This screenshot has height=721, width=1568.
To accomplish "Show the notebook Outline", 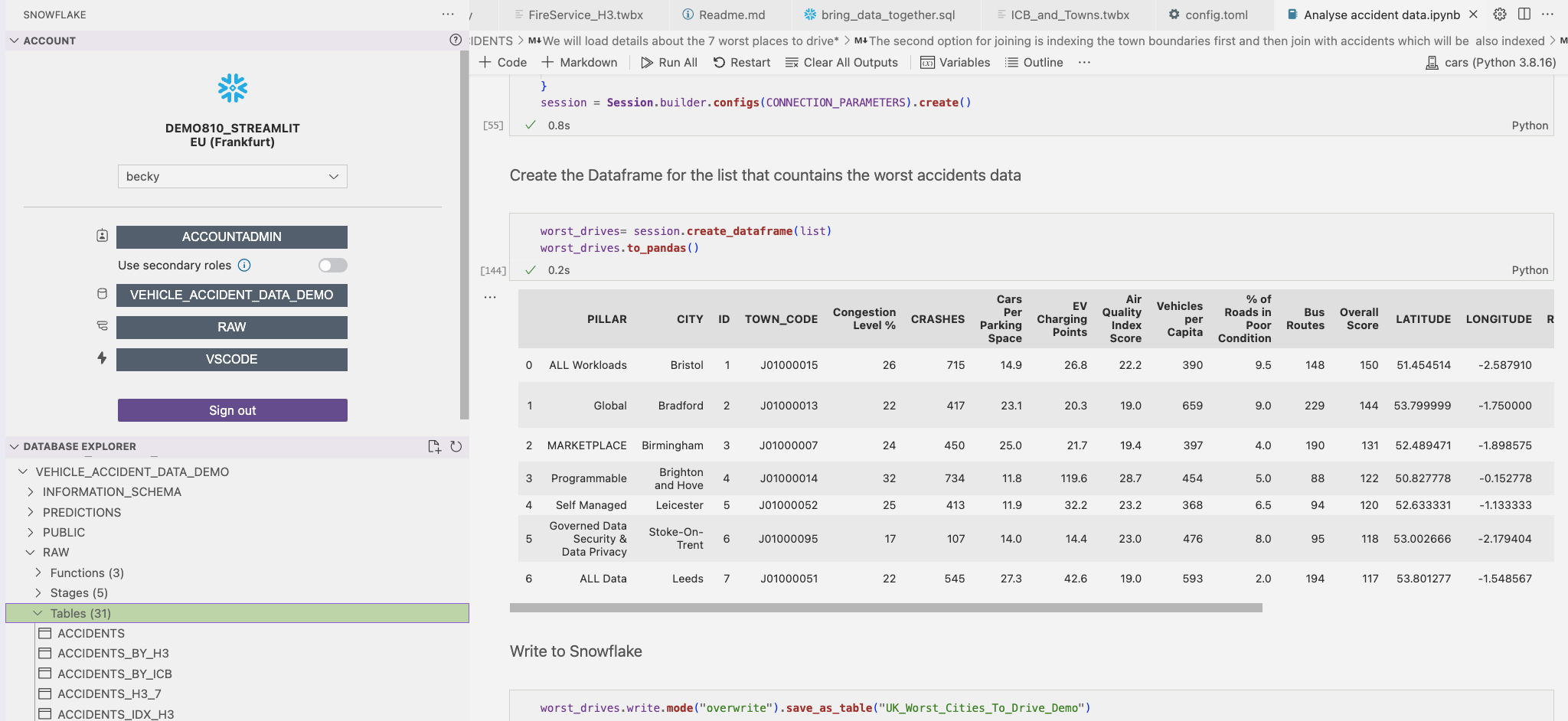I will click(1034, 63).
